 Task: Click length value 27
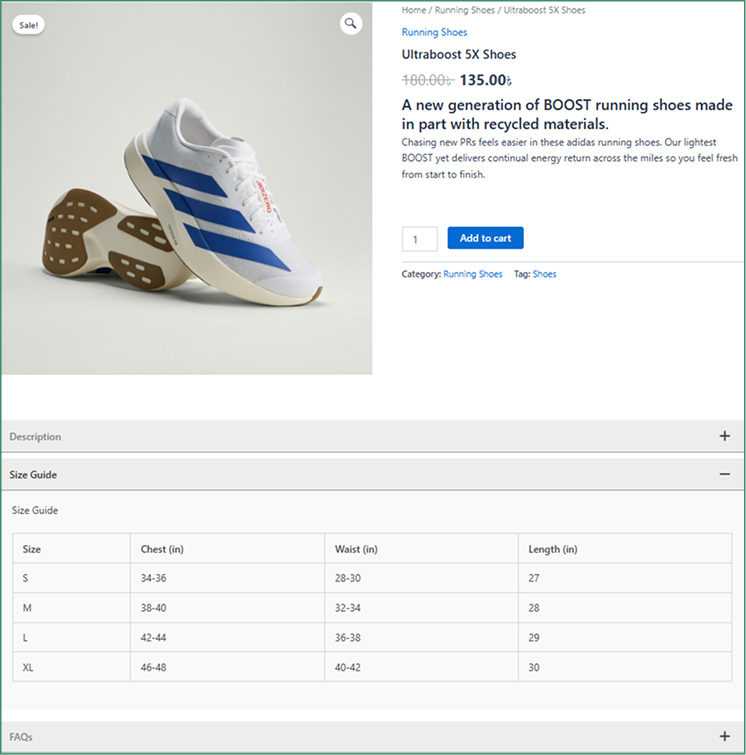coord(534,578)
